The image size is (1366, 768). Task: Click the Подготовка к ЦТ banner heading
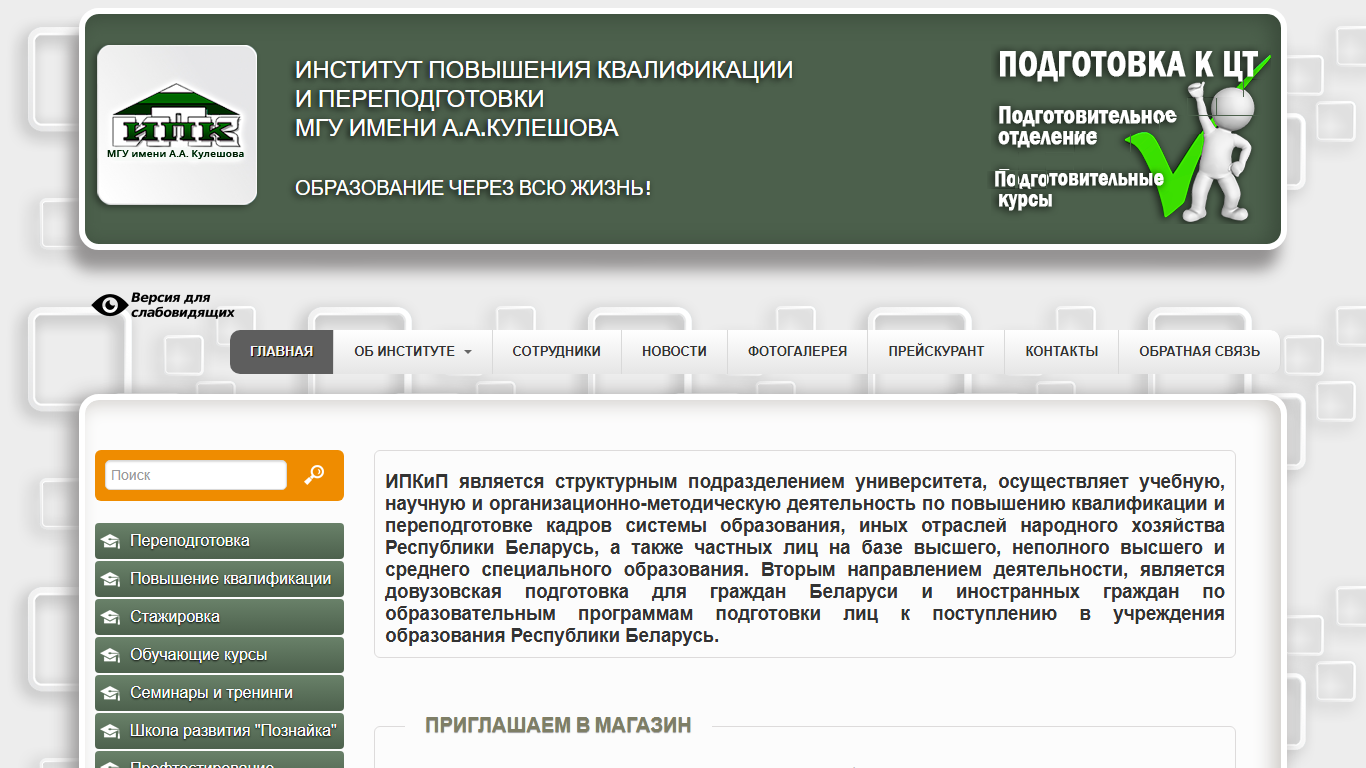tap(1127, 65)
